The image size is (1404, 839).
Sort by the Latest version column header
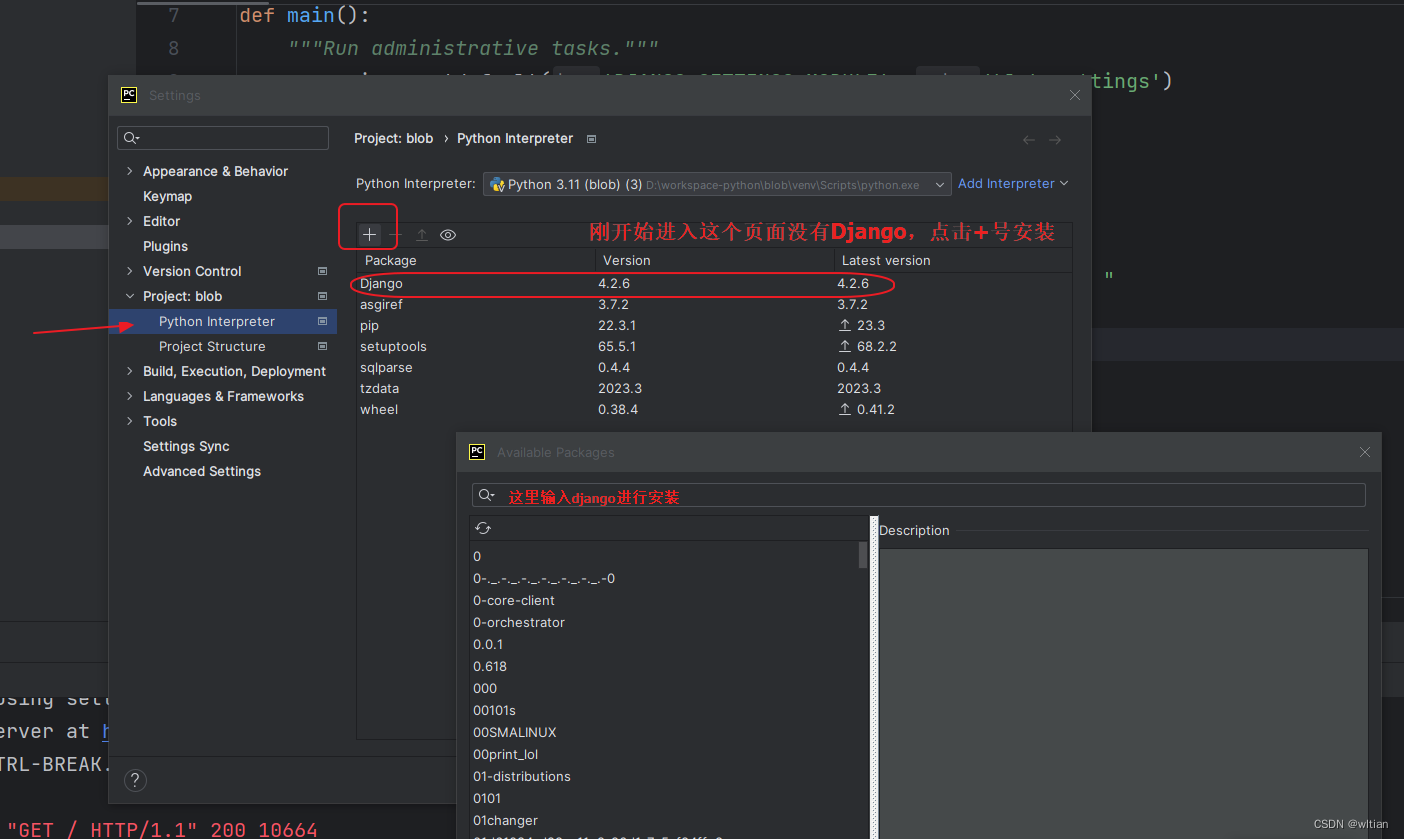(x=953, y=260)
